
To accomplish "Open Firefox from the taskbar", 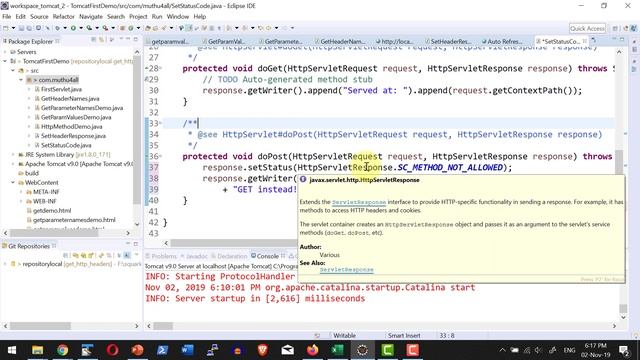I will (312, 350).
